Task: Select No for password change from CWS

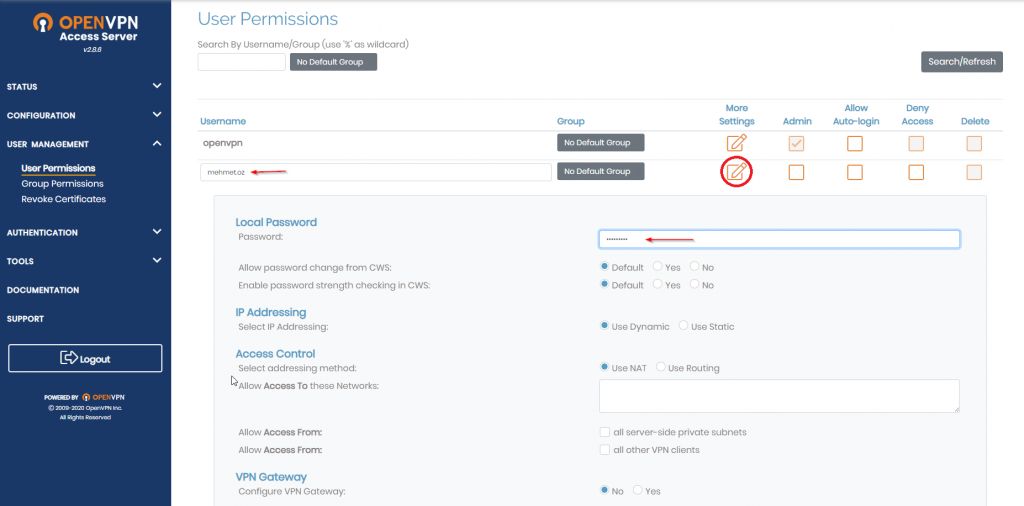Action: tap(694, 267)
